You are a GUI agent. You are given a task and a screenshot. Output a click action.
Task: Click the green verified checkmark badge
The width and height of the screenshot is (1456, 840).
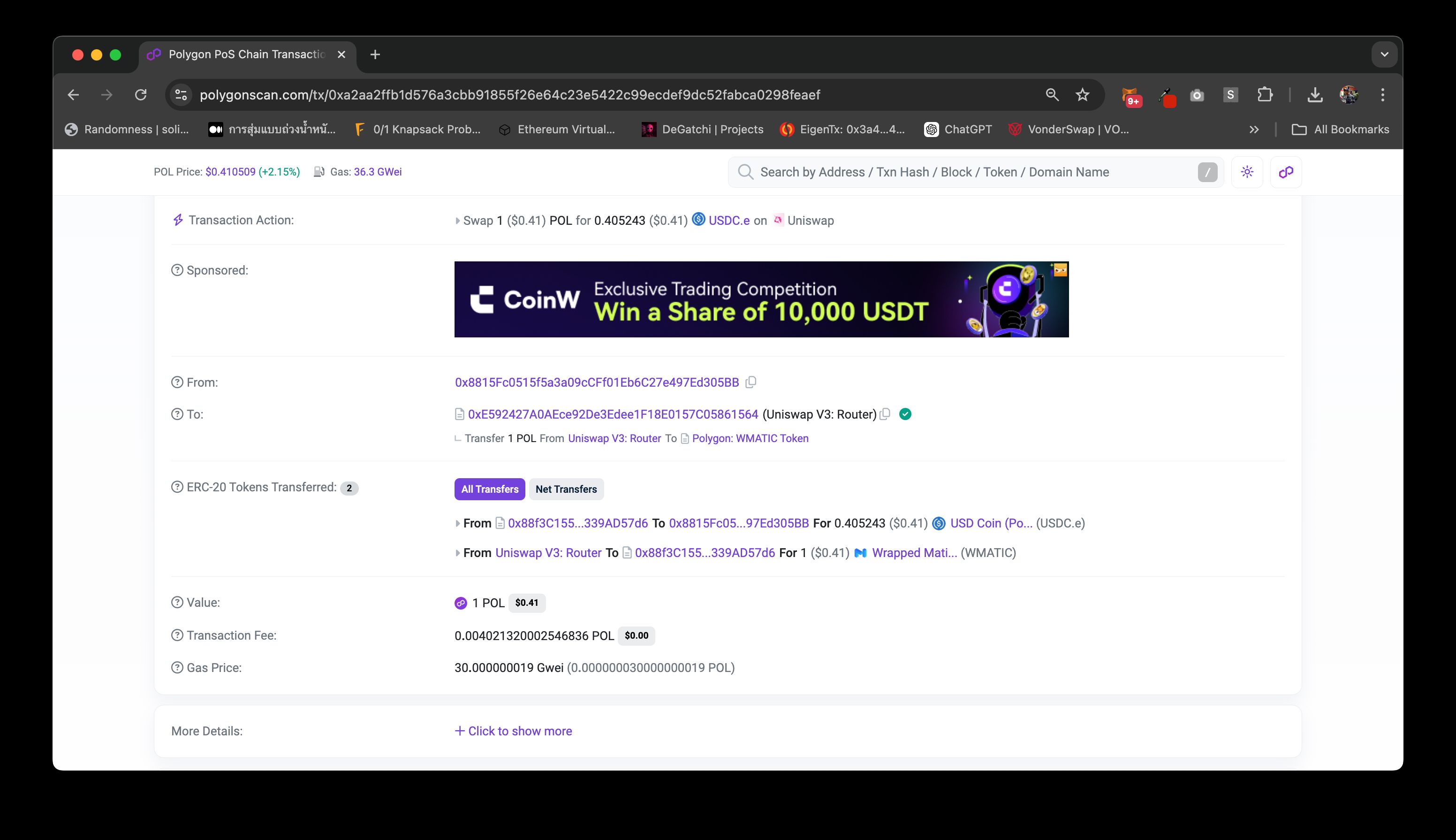click(x=905, y=414)
